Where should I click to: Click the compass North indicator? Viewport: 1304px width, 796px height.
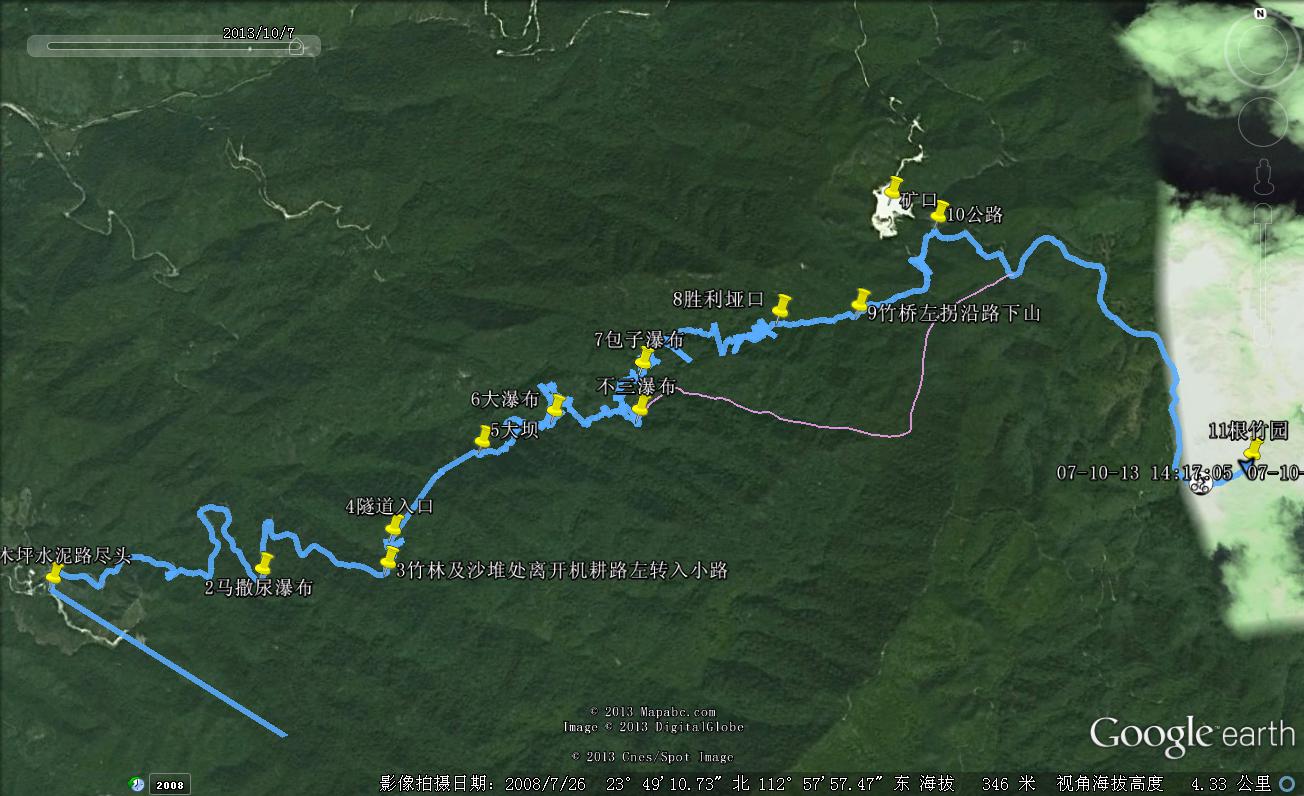click(x=1260, y=14)
